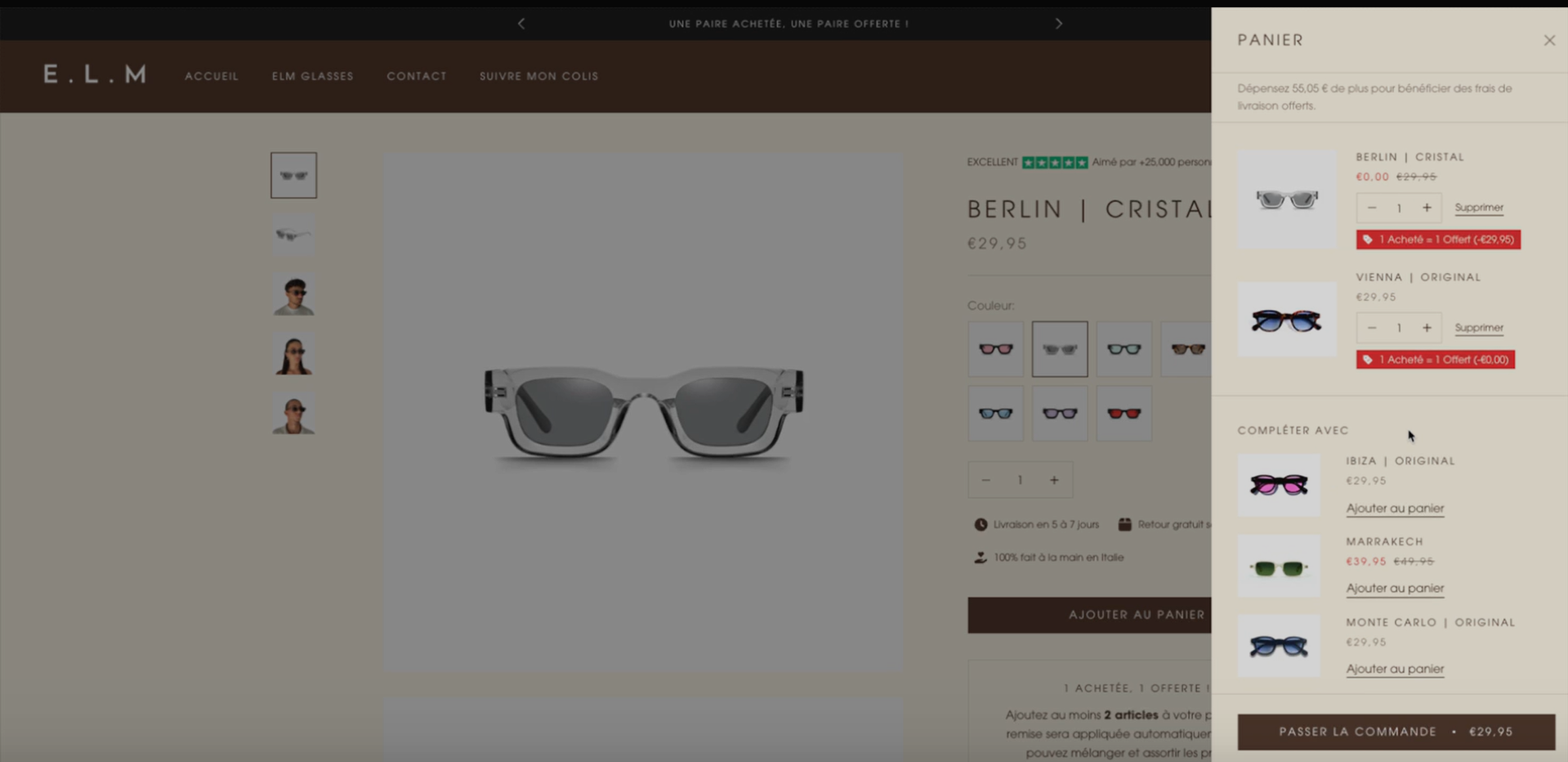Open the ELM Glasses menu item

pos(312,76)
